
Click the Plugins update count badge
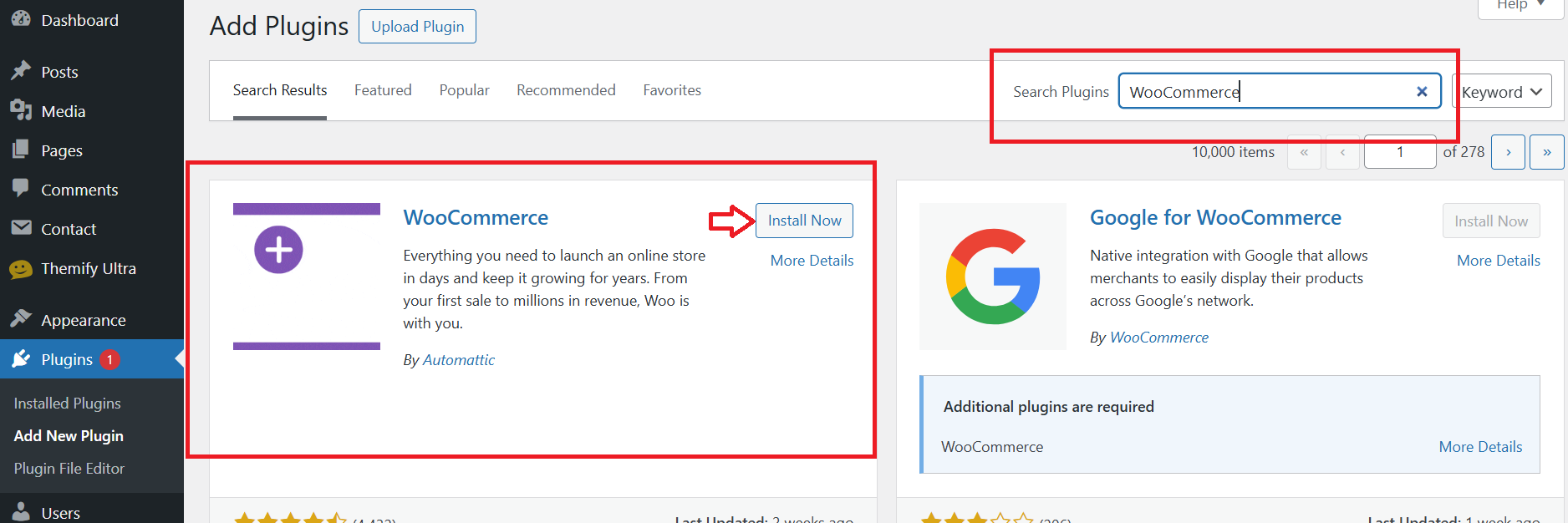coord(109,359)
